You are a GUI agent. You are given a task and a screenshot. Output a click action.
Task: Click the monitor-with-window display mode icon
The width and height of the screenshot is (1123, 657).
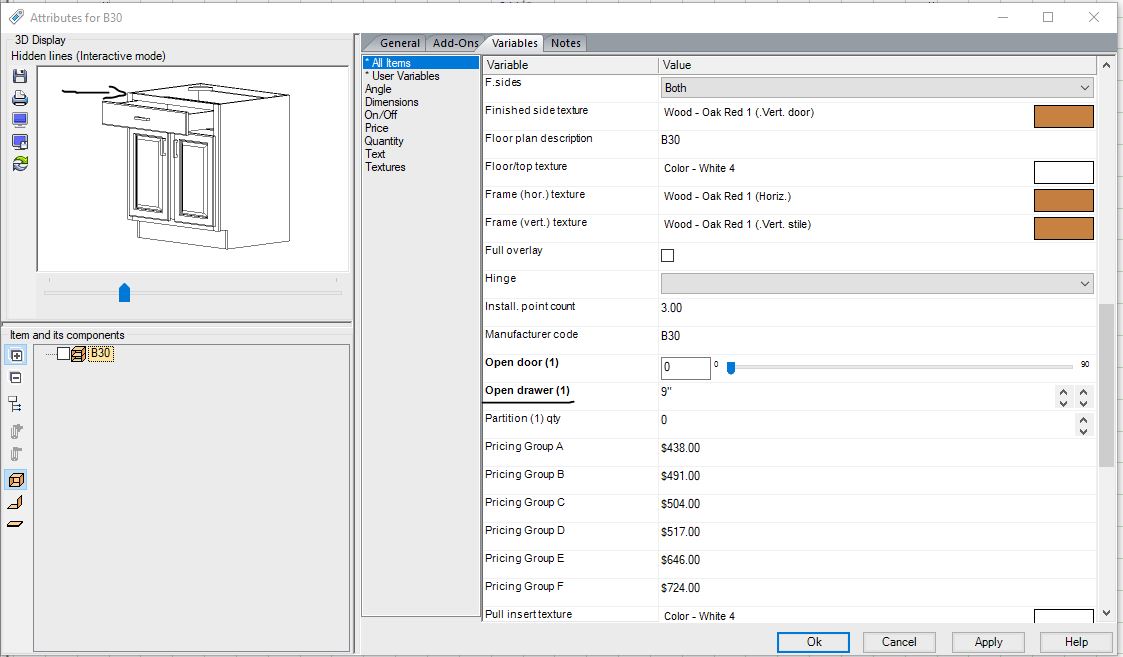point(20,142)
